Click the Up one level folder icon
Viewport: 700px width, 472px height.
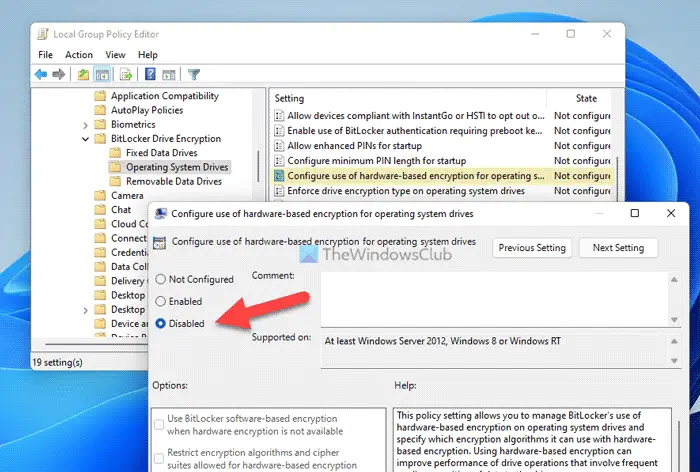point(83,75)
